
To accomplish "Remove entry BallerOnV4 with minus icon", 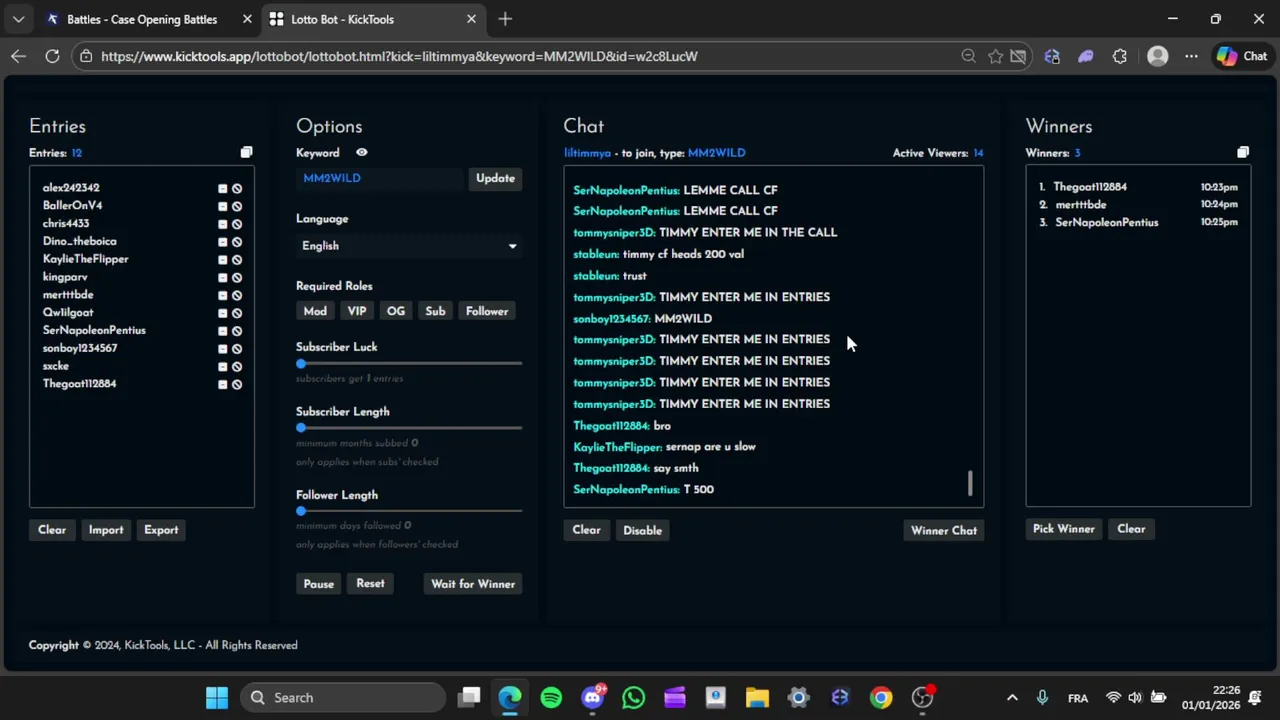I will click(223, 206).
